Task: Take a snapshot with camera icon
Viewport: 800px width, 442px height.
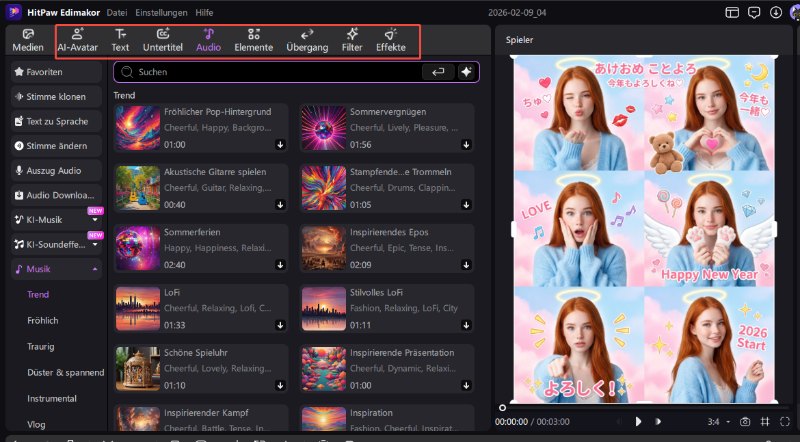Action: [745, 422]
